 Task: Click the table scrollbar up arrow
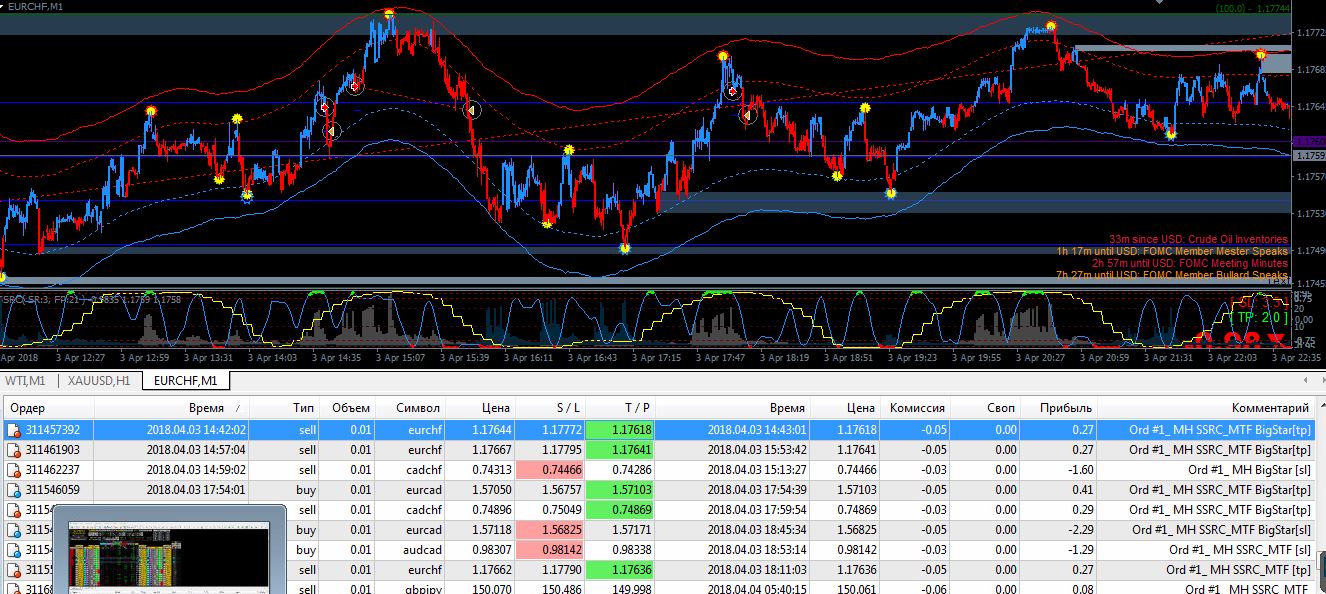1320,407
